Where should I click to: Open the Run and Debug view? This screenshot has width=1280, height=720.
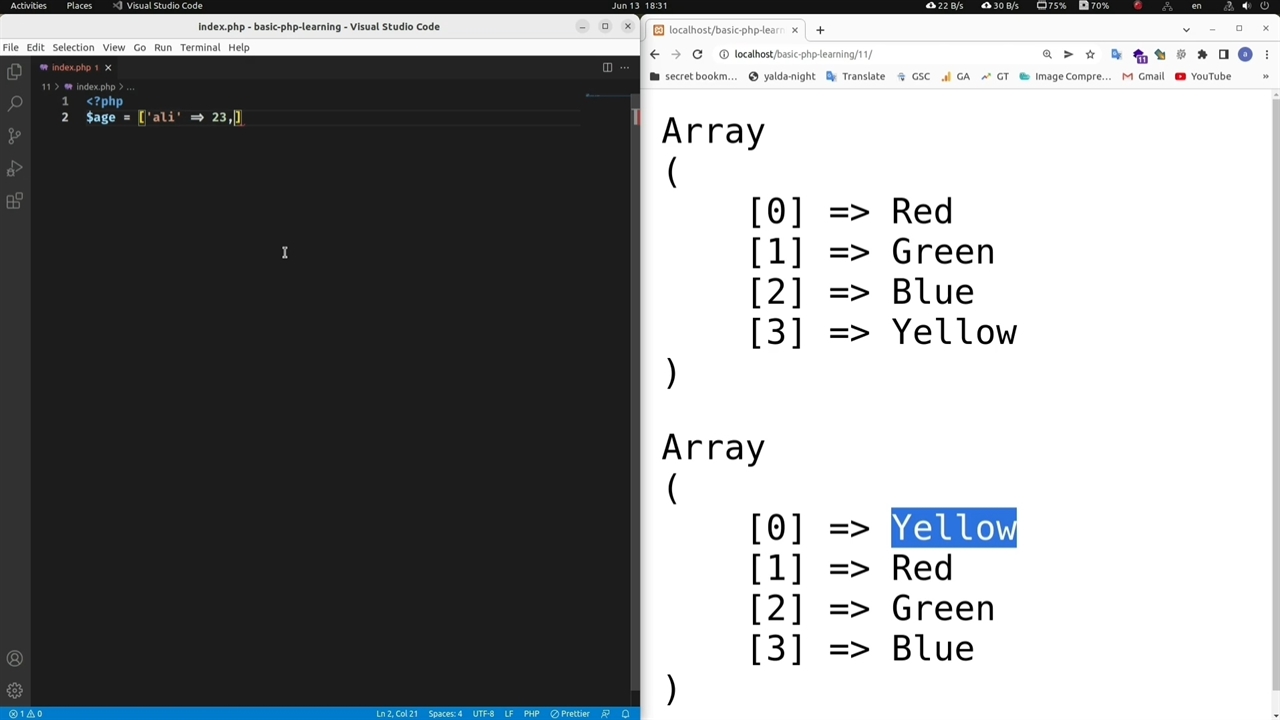pyautogui.click(x=14, y=169)
